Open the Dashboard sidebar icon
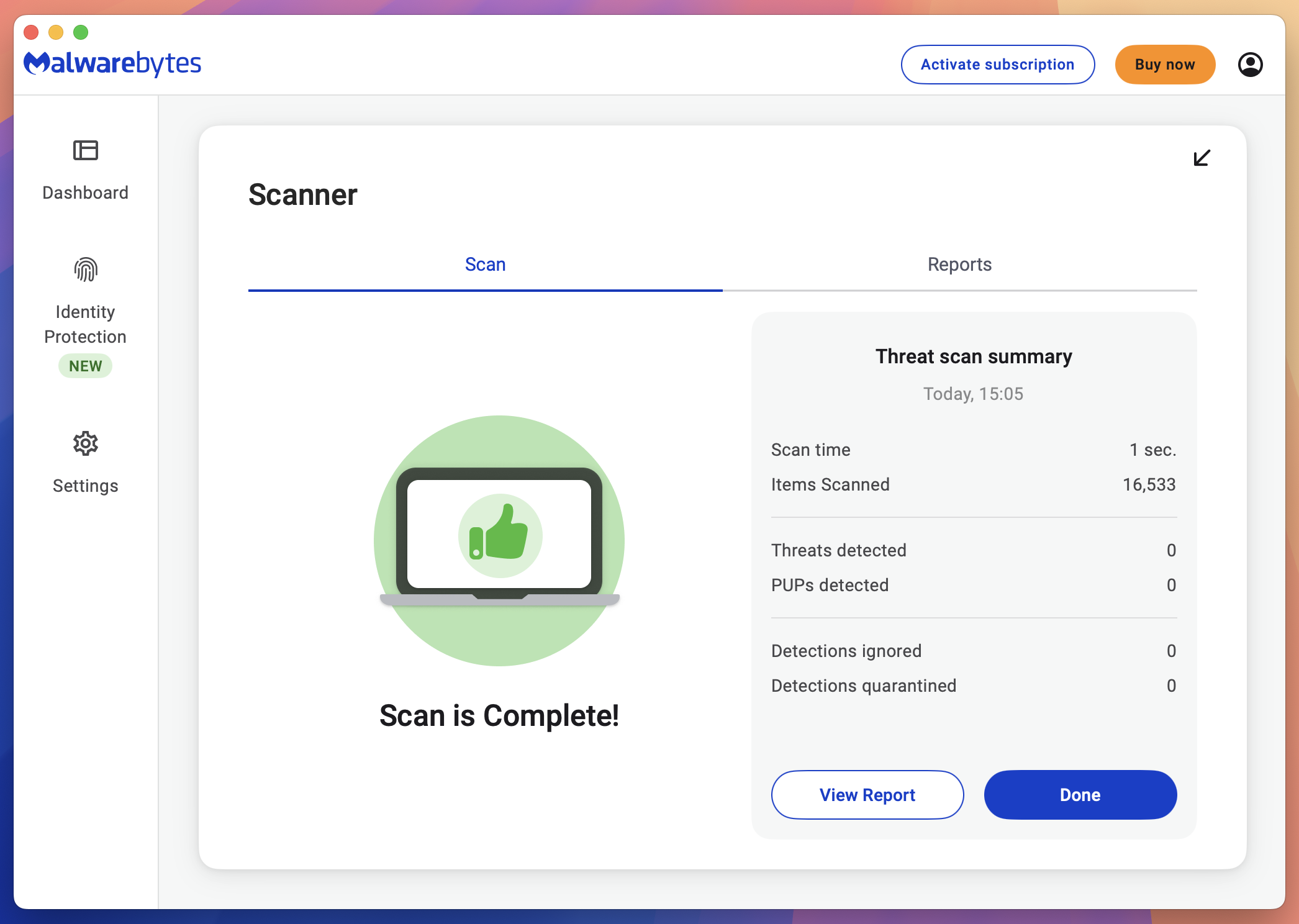Screen dimensions: 1299x924 [86, 151]
